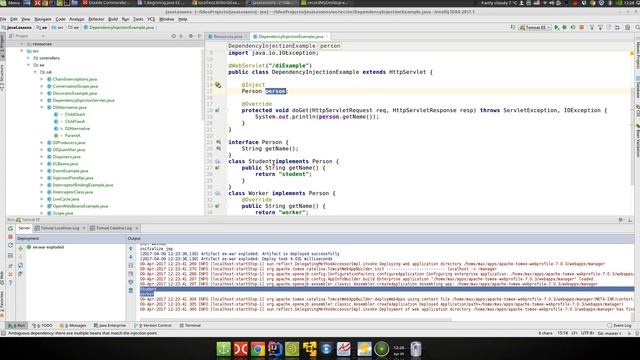Select the Server tab in Run panel
640x360 pixels.
[24, 228]
